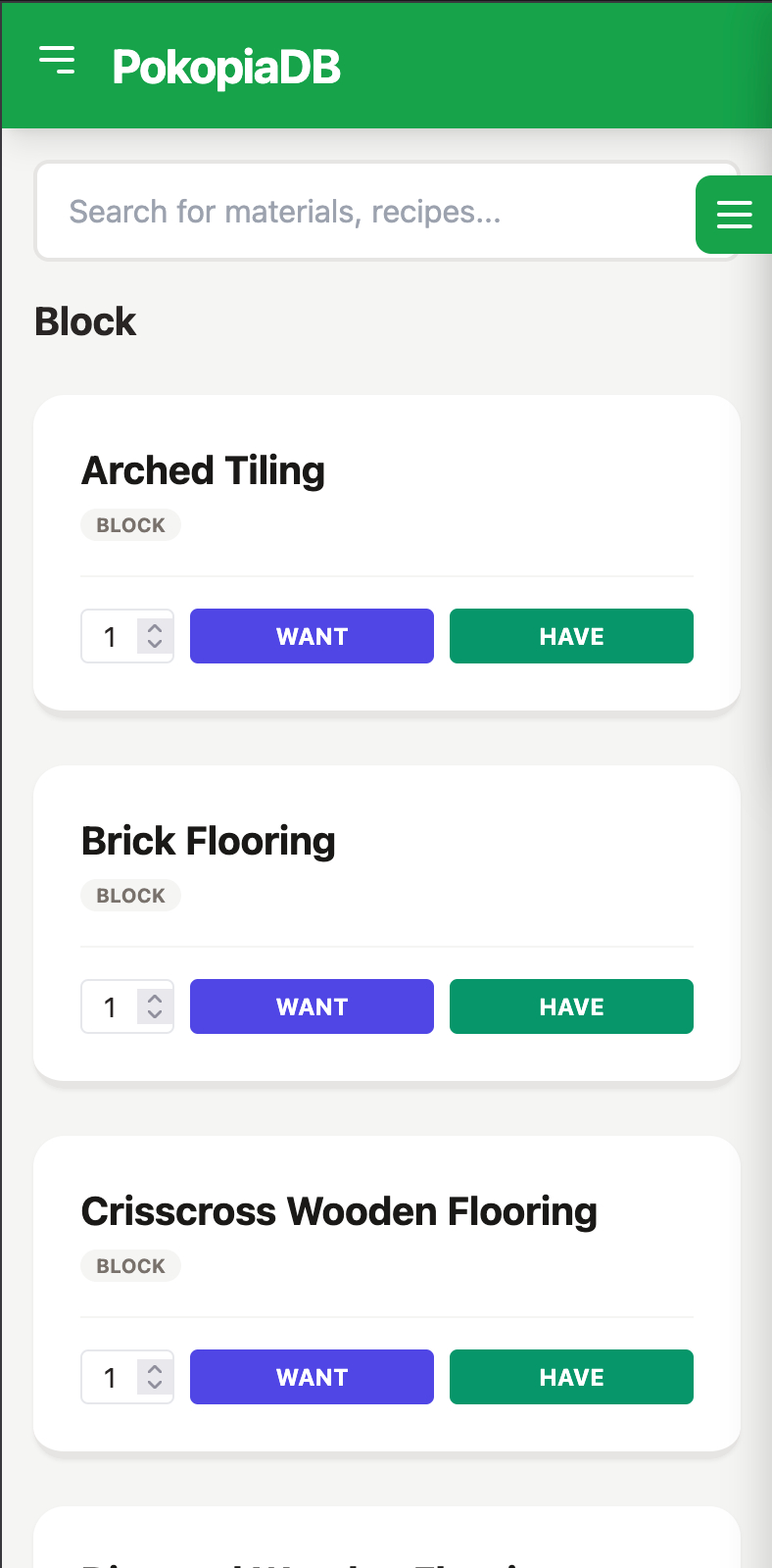Go to the PokopiaDB home logo
Image resolution: width=772 pixels, height=1568 pixels.
pos(226,68)
